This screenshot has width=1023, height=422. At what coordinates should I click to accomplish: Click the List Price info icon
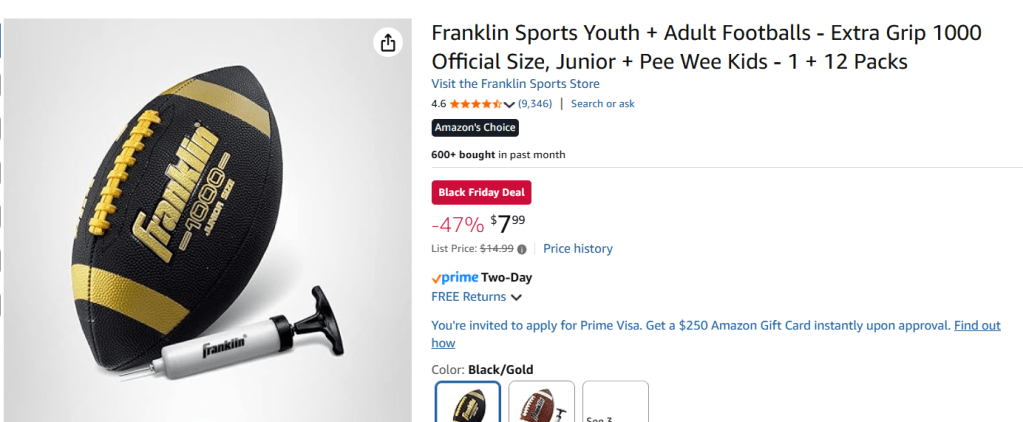(522, 249)
